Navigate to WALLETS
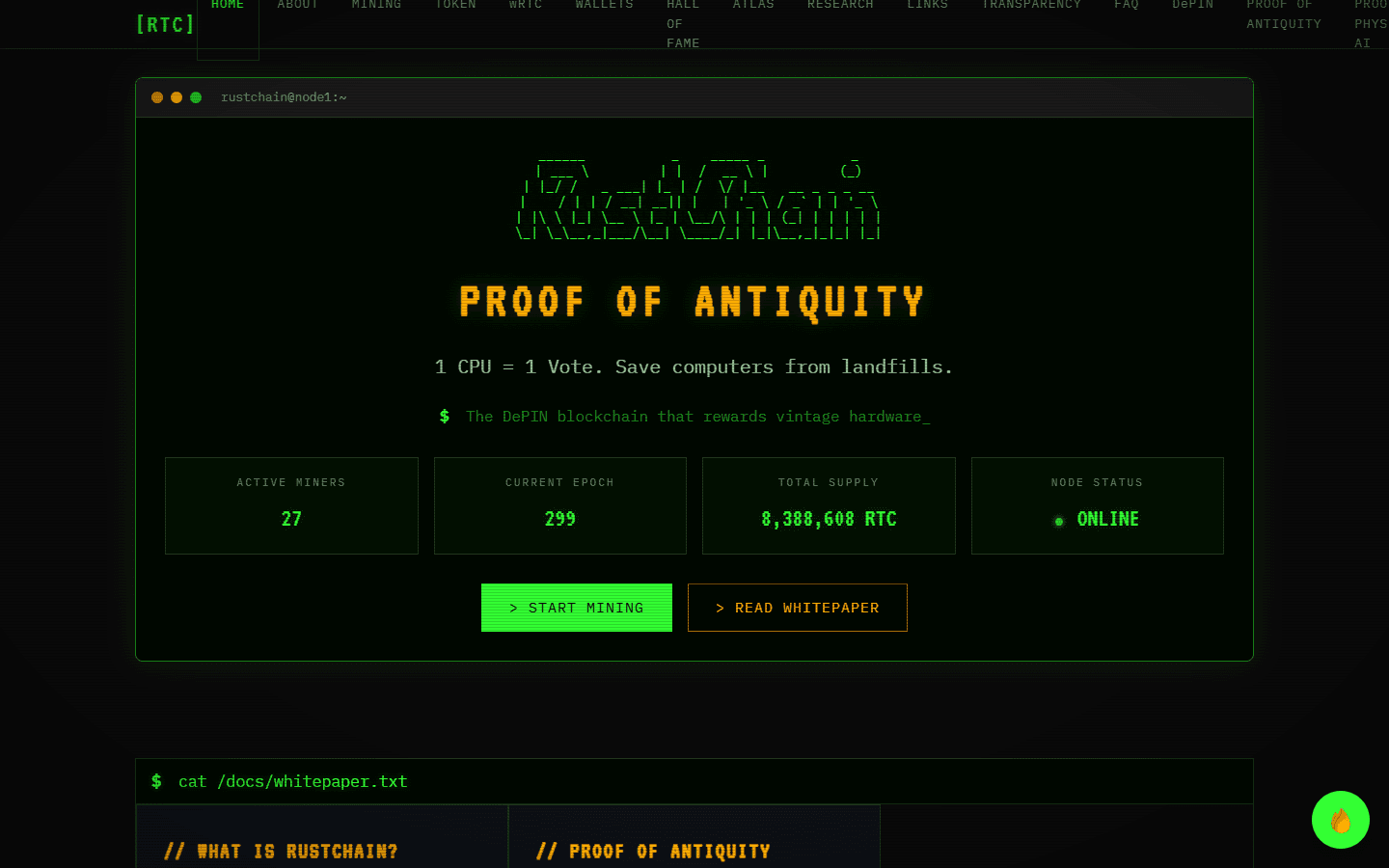 tap(605, 5)
